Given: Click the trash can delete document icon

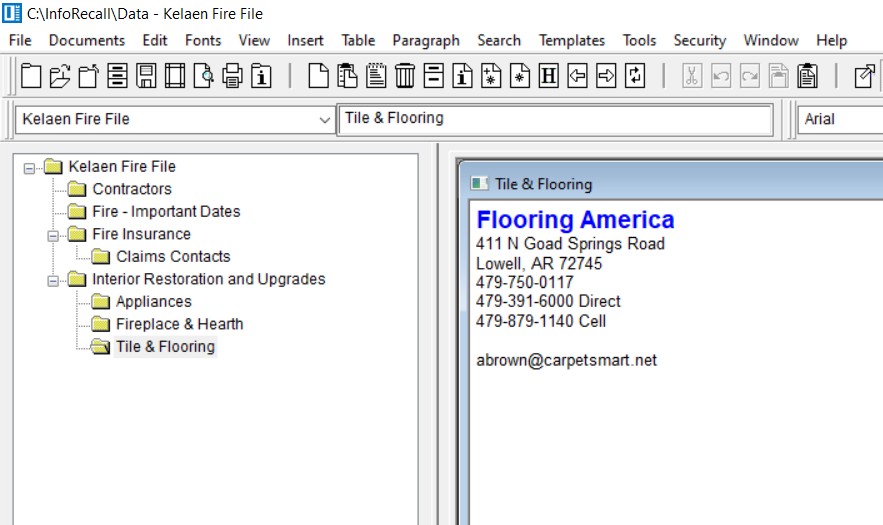Looking at the screenshot, I should 404,75.
